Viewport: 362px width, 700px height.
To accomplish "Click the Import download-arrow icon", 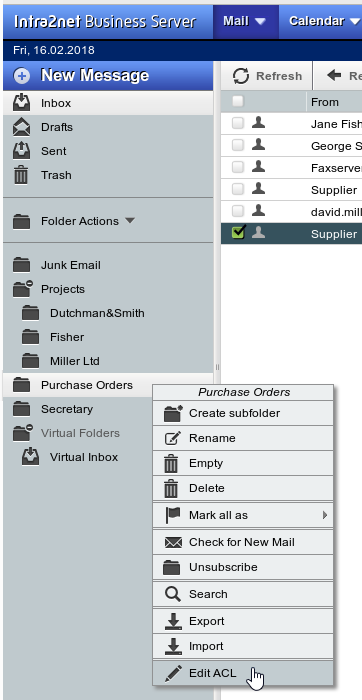I will pos(173,646).
